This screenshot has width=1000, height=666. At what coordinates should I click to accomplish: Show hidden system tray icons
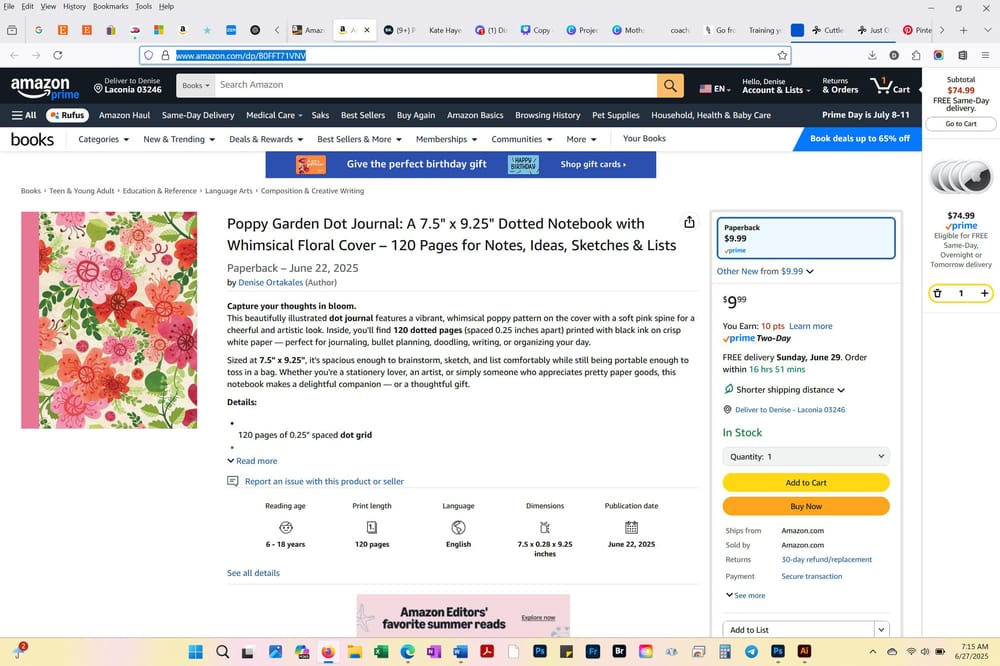[872, 651]
